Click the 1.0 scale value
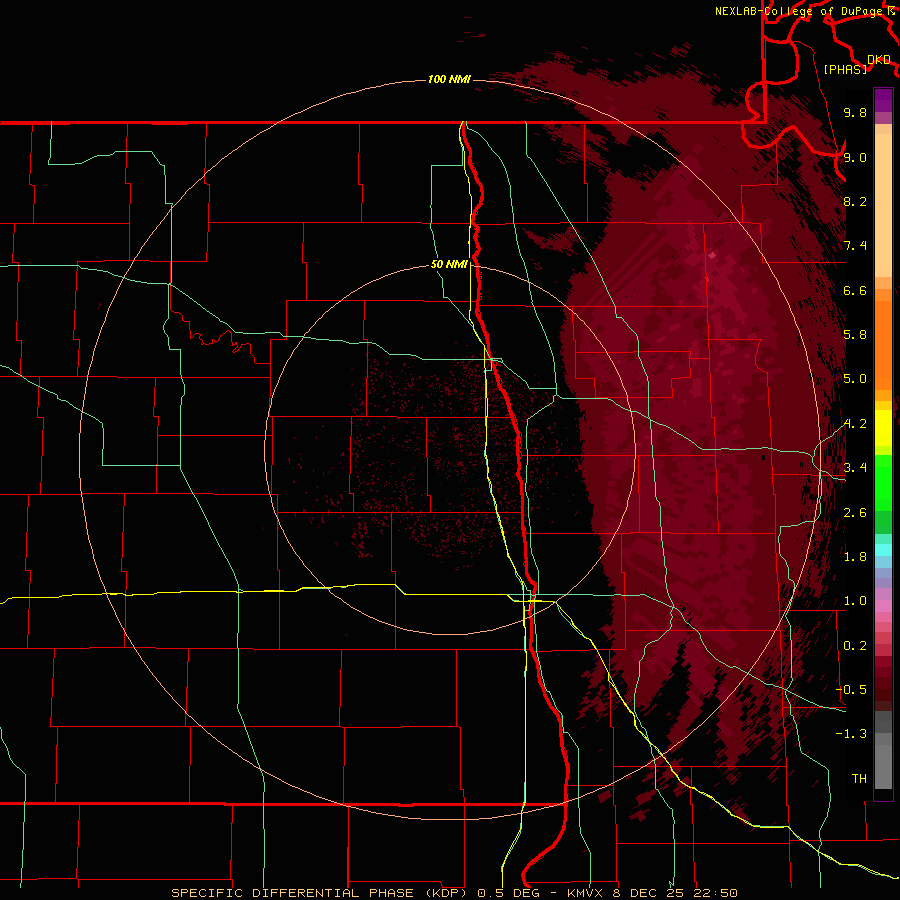The width and height of the screenshot is (900, 900). click(x=855, y=600)
